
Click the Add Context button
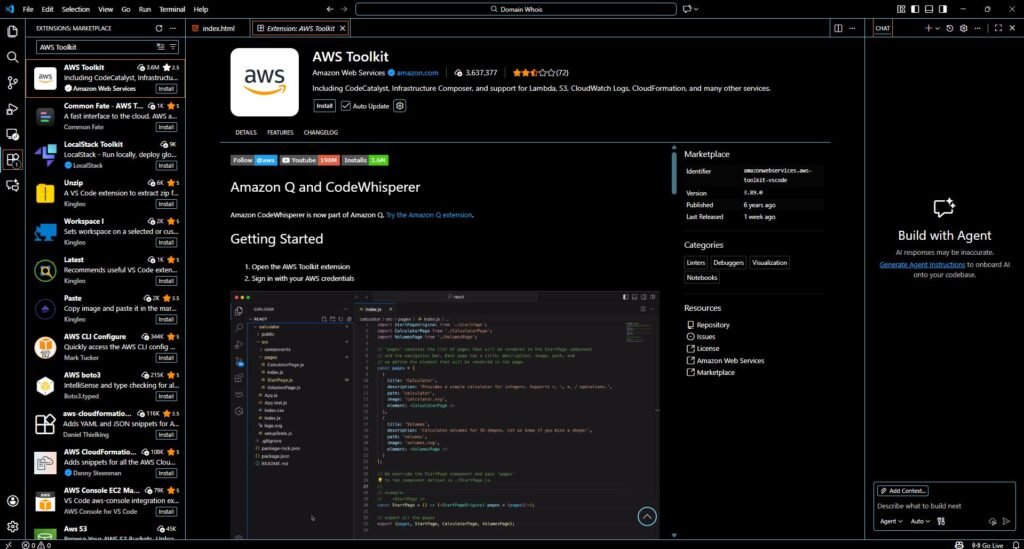pos(903,490)
